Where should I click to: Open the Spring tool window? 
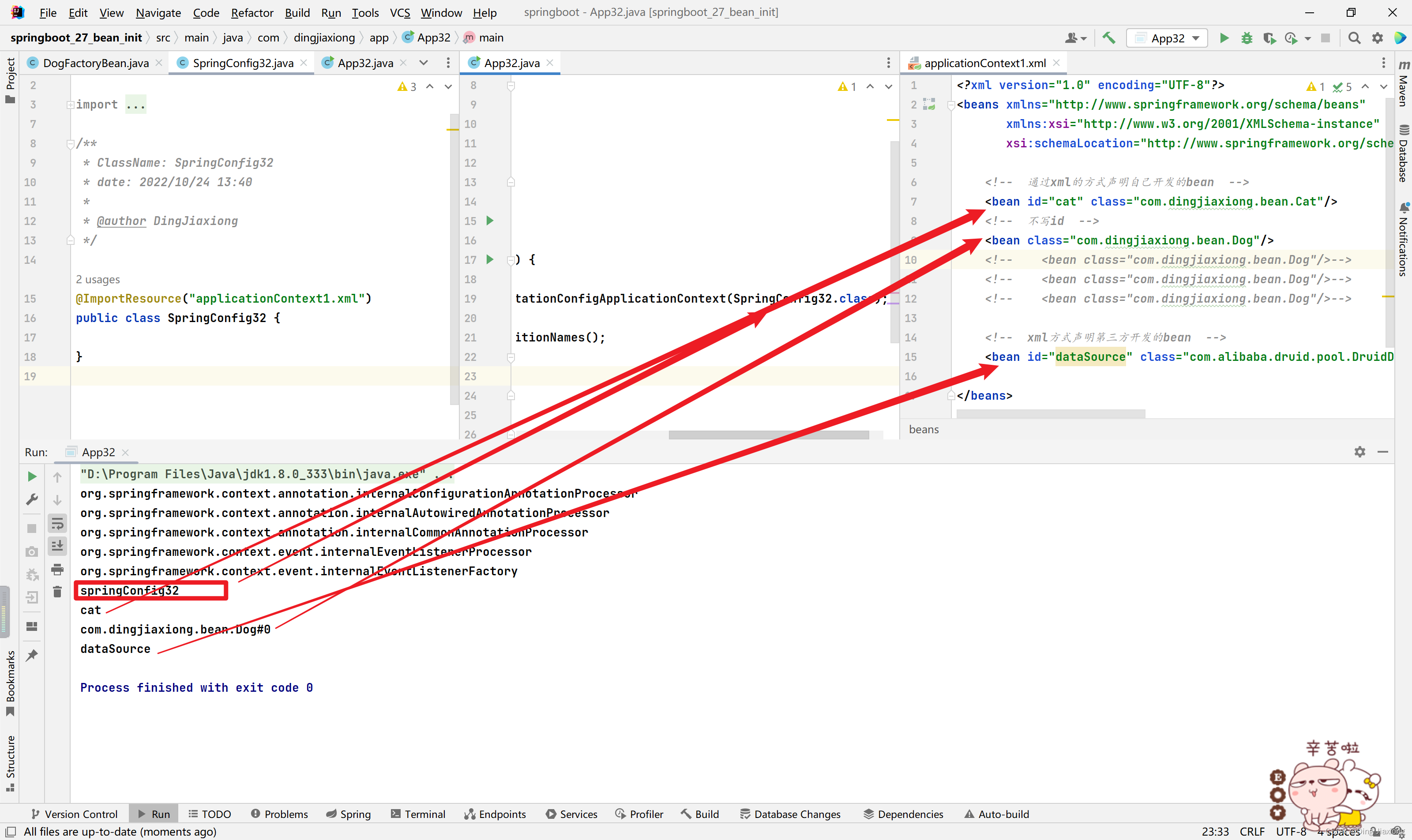348,814
